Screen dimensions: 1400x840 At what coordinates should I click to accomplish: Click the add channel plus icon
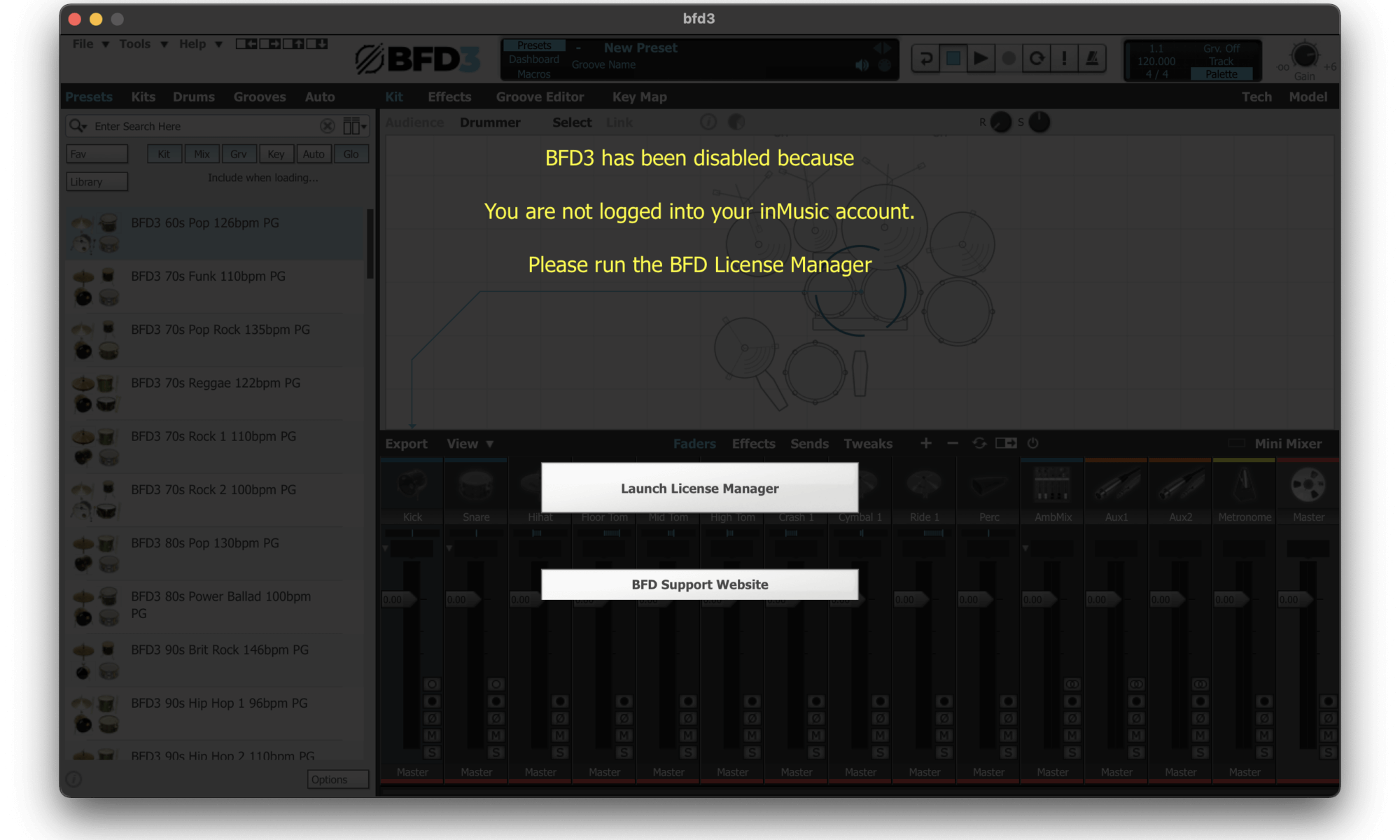pyautogui.click(x=925, y=443)
